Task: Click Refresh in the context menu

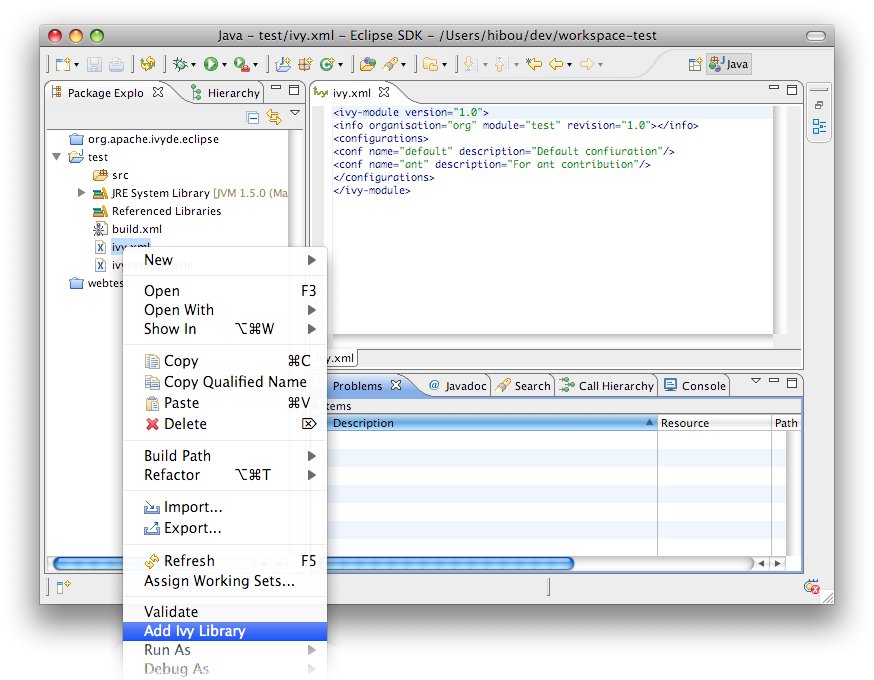Action: coord(189,561)
